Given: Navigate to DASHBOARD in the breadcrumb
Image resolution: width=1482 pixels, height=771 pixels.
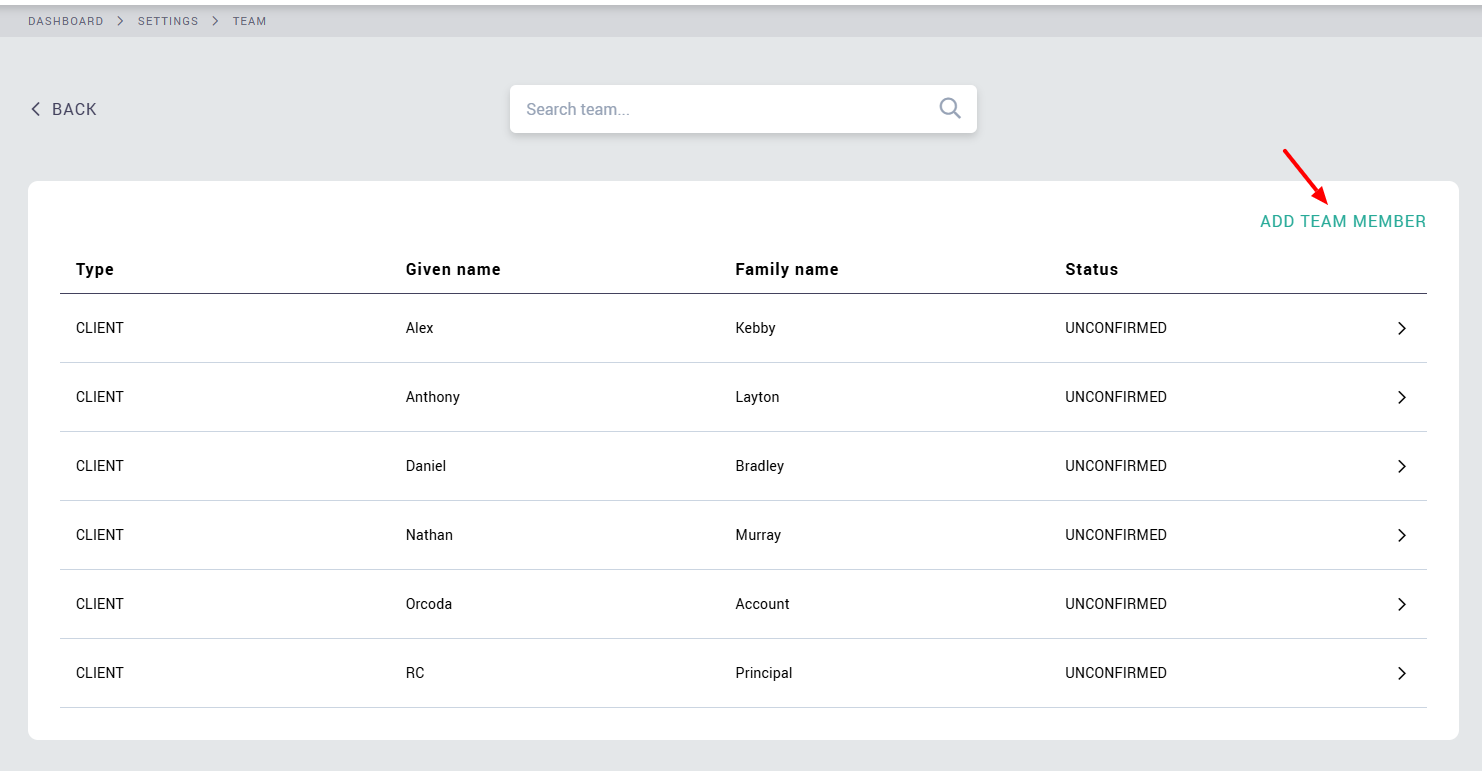Looking at the screenshot, I should pos(65,20).
